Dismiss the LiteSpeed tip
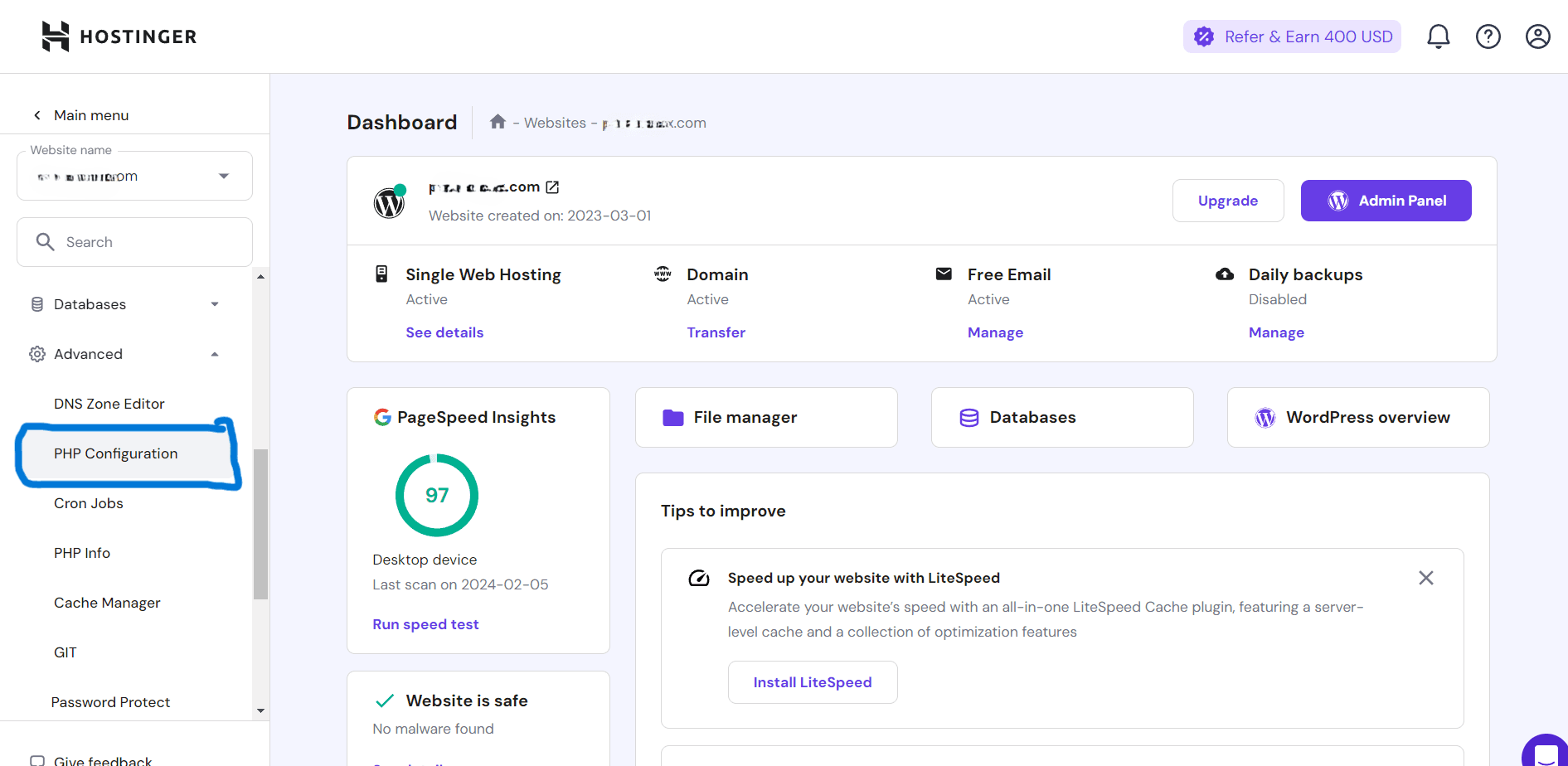 [1426, 578]
